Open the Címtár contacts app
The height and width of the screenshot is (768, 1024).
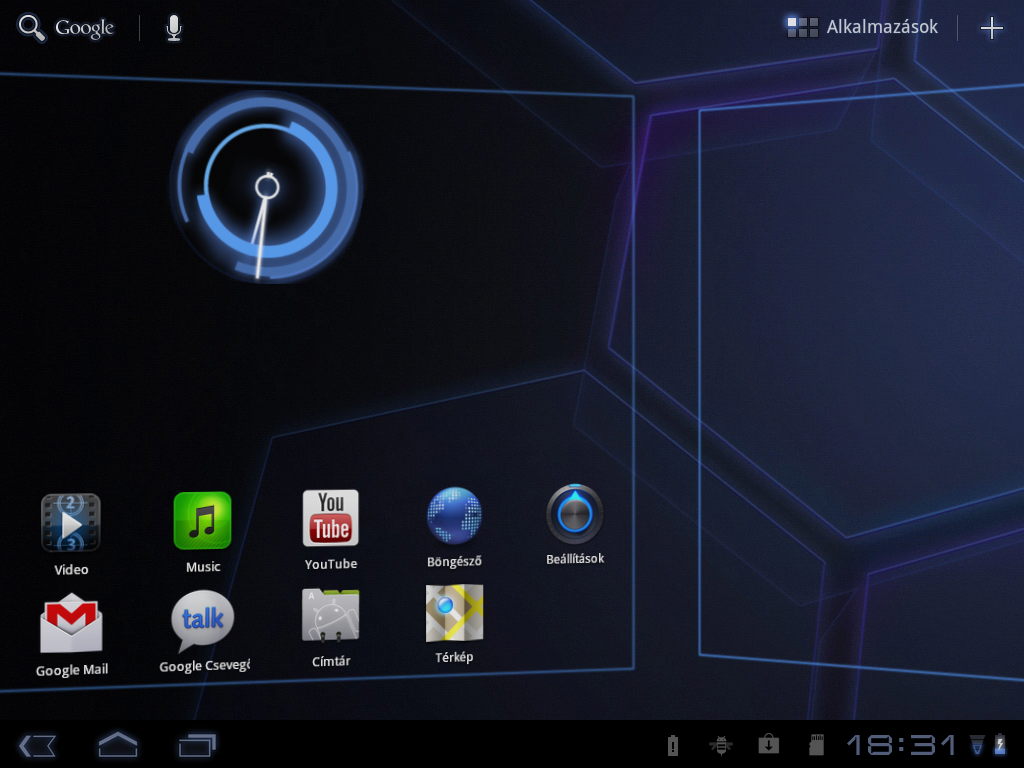[x=330, y=628]
